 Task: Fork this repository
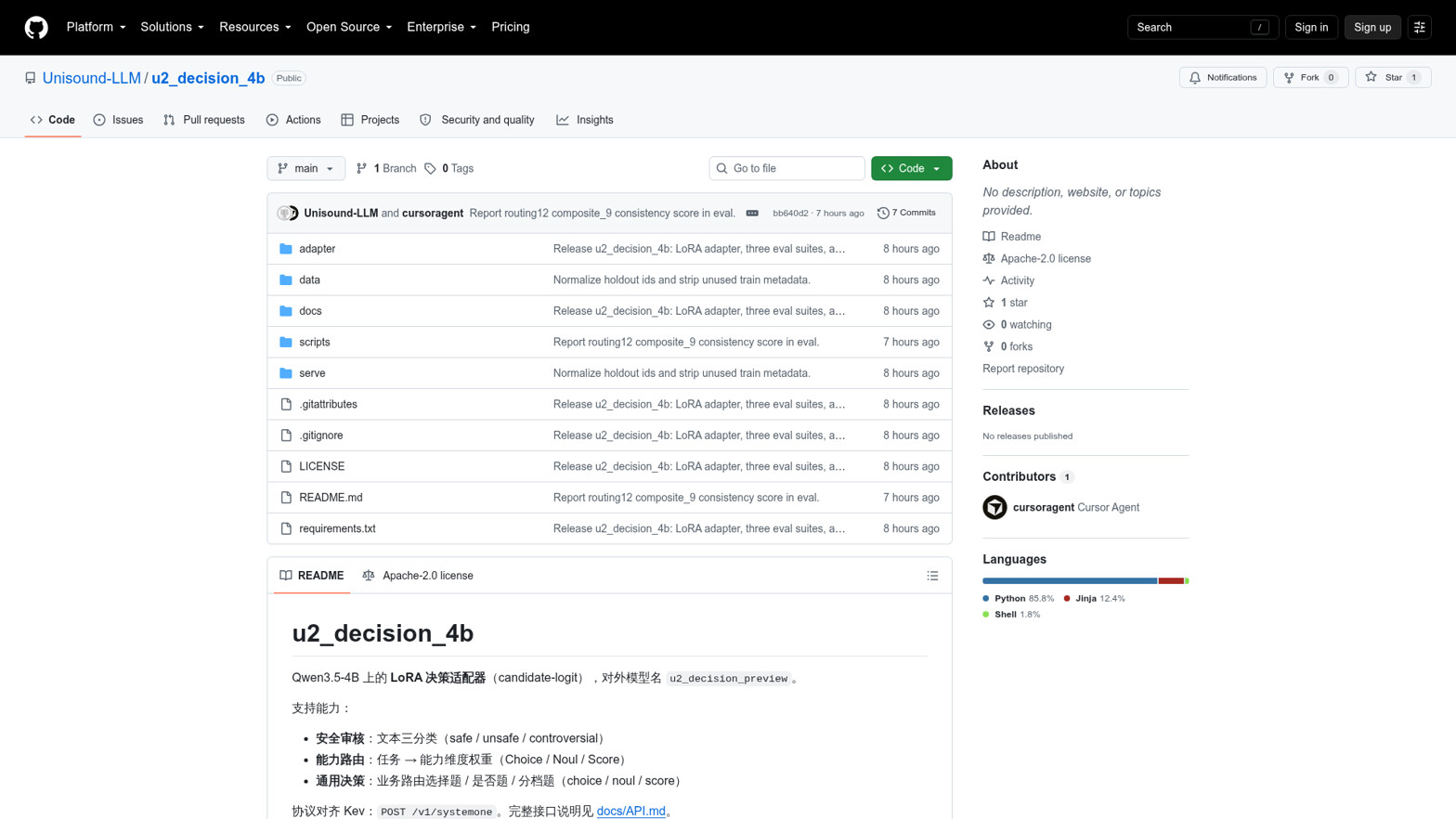coord(1310,78)
